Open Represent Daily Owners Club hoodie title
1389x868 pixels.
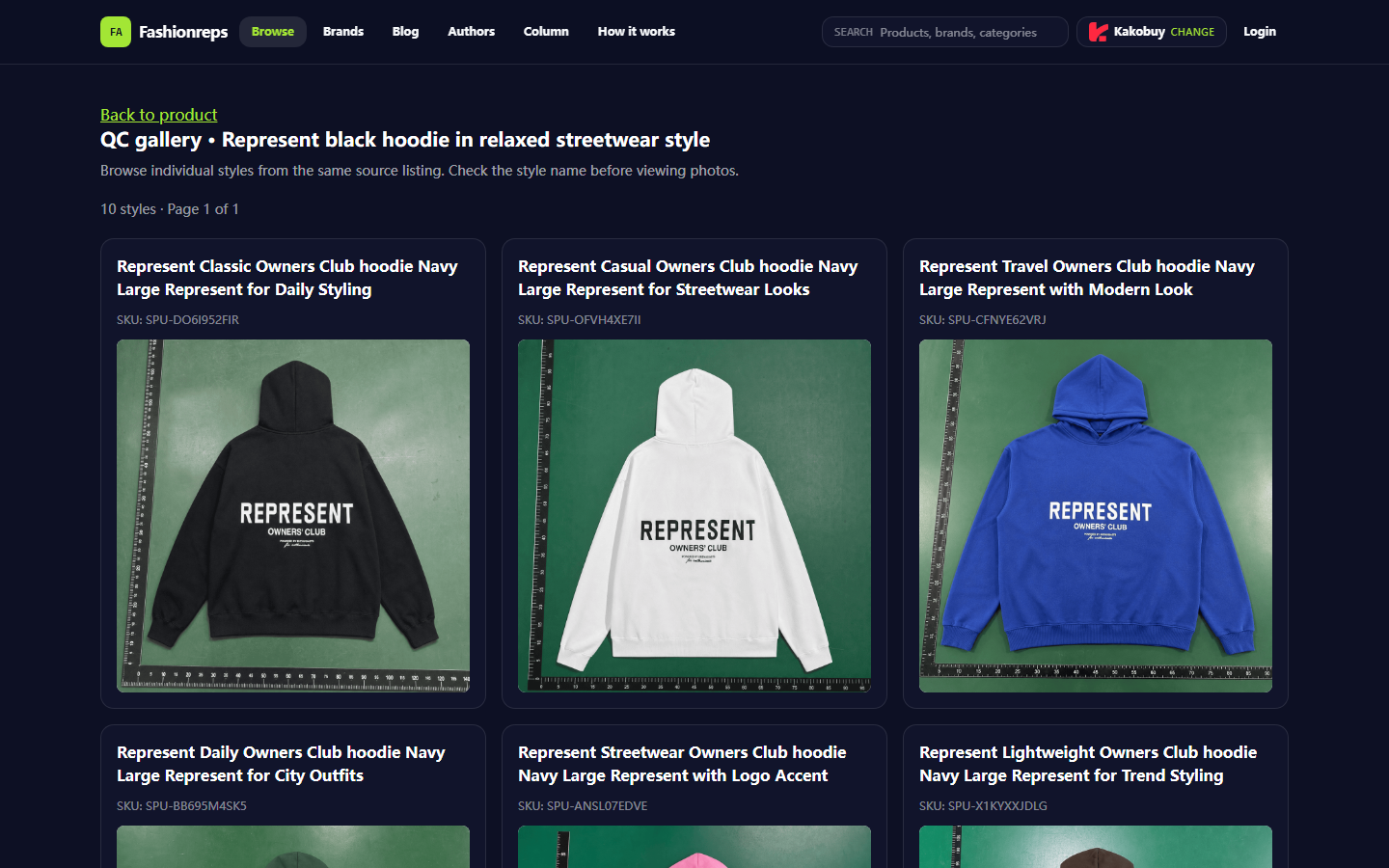281,764
